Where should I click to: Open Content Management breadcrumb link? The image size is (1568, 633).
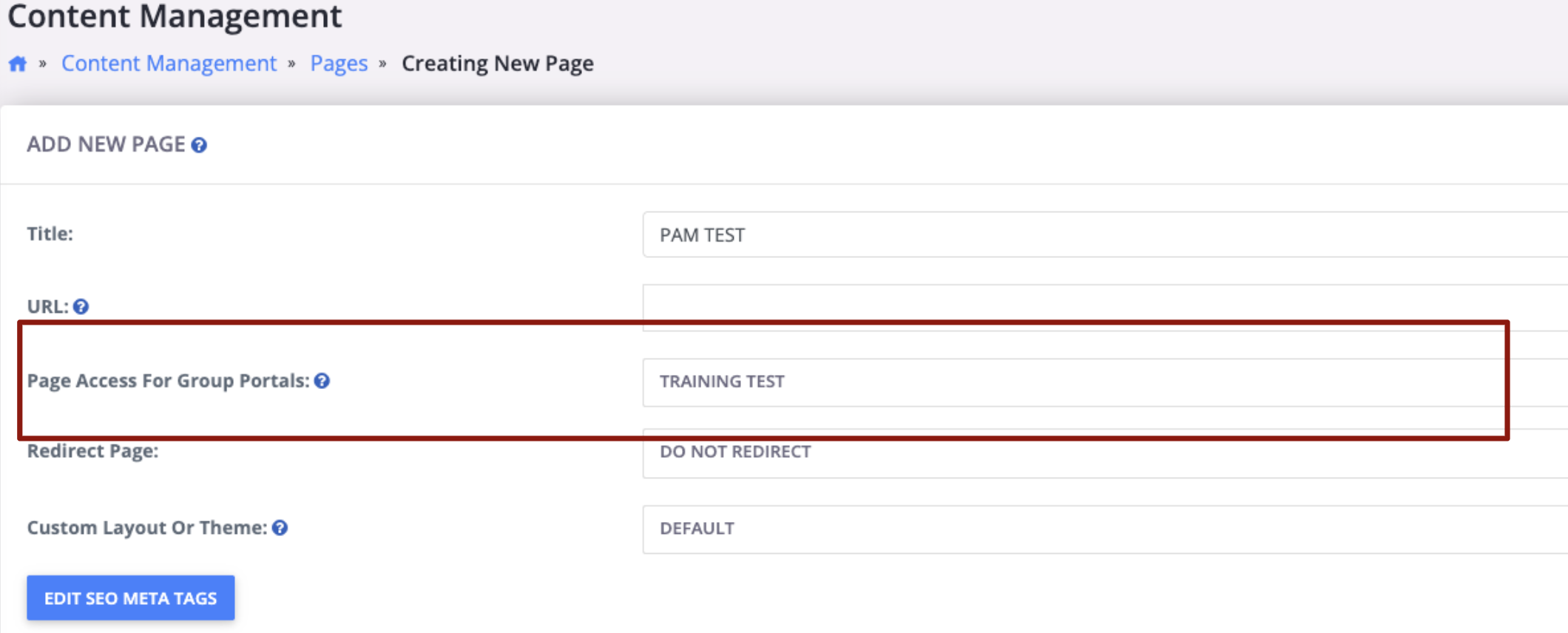click(169, 64)
